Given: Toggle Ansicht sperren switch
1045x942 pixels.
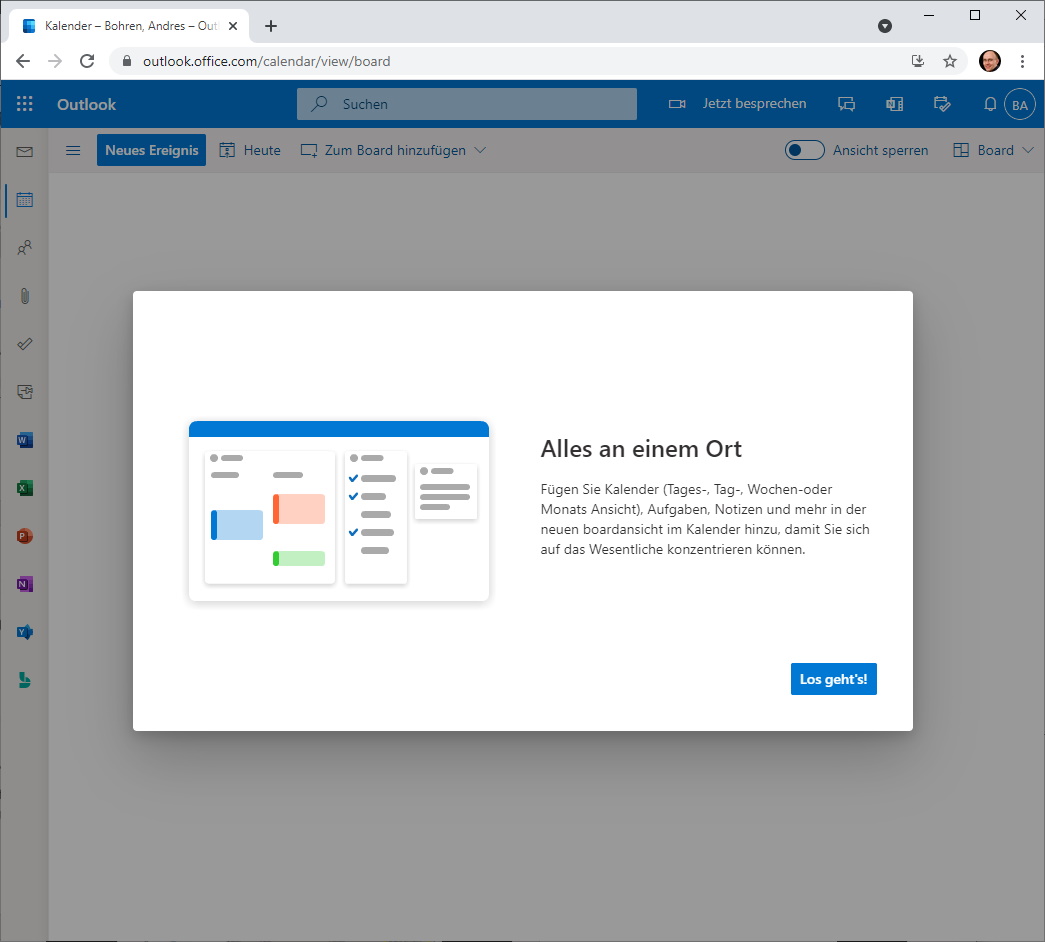Looking at the screenshot, I should point(804,150).
